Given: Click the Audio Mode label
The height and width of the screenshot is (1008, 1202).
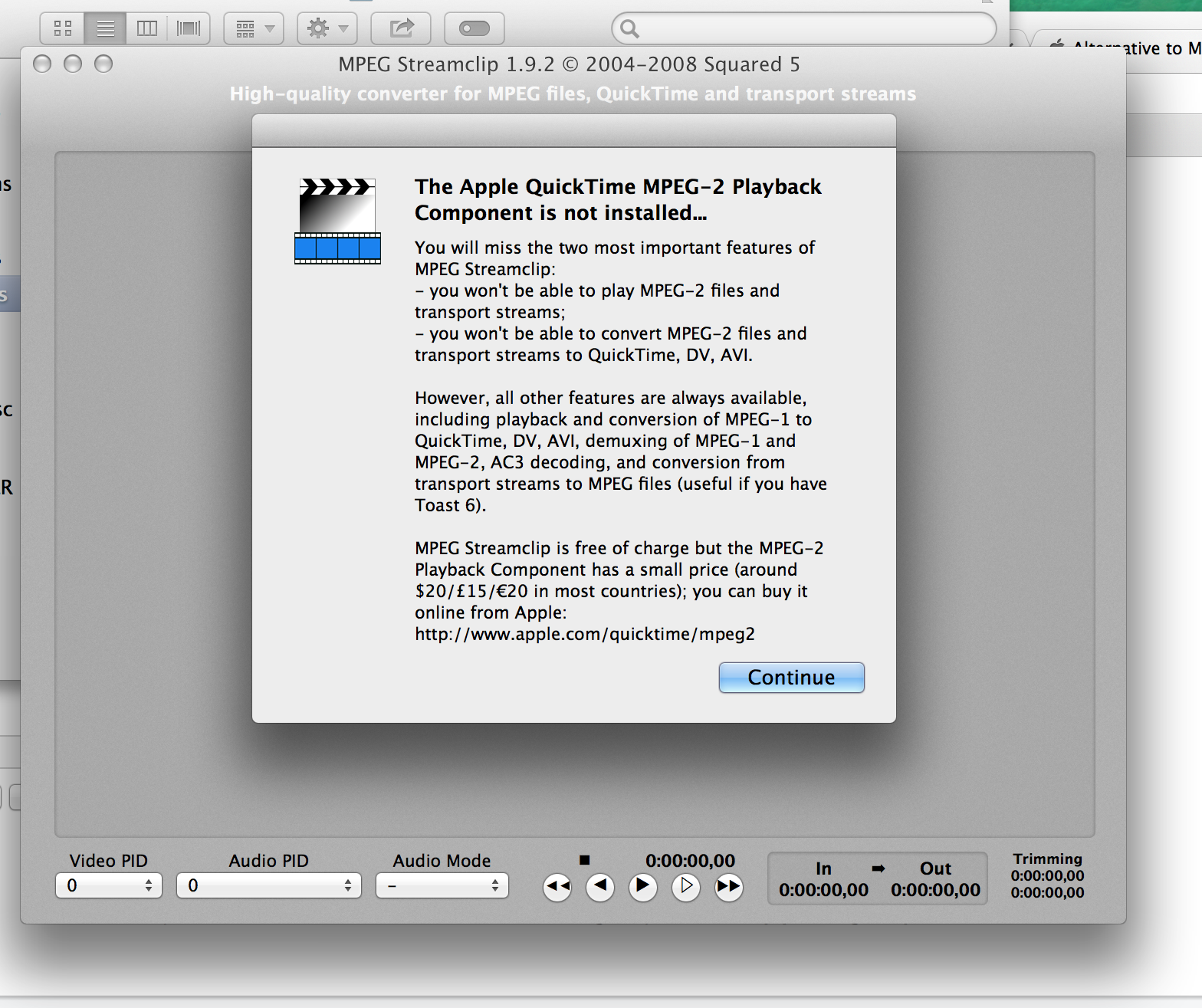Looking at the screenshot, I should (x=442, y=861).
